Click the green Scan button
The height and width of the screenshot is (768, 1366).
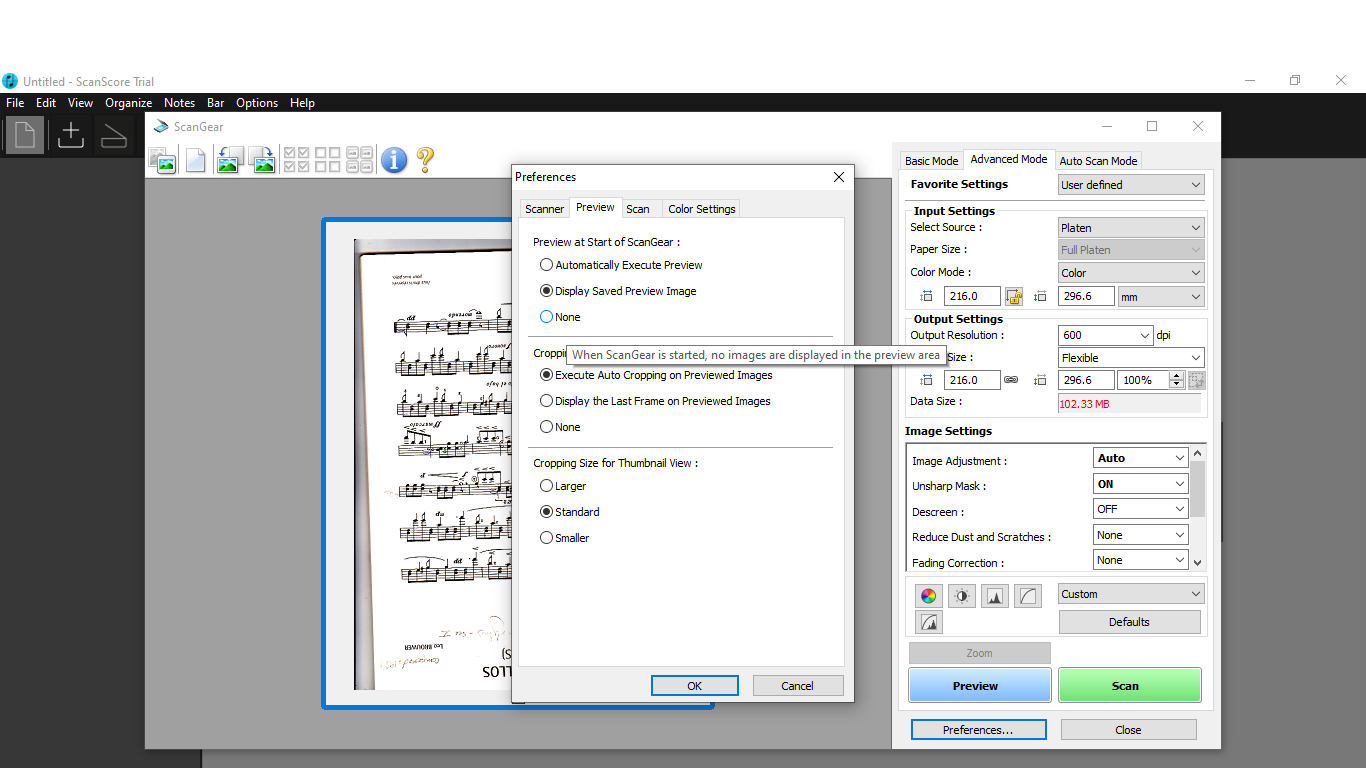(x=1130, y=686)
